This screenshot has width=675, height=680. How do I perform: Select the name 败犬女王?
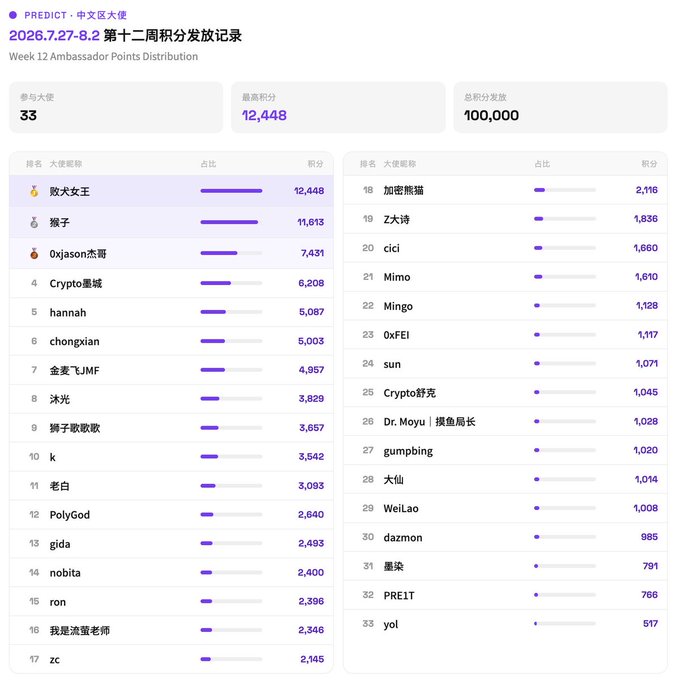[69, 191]
